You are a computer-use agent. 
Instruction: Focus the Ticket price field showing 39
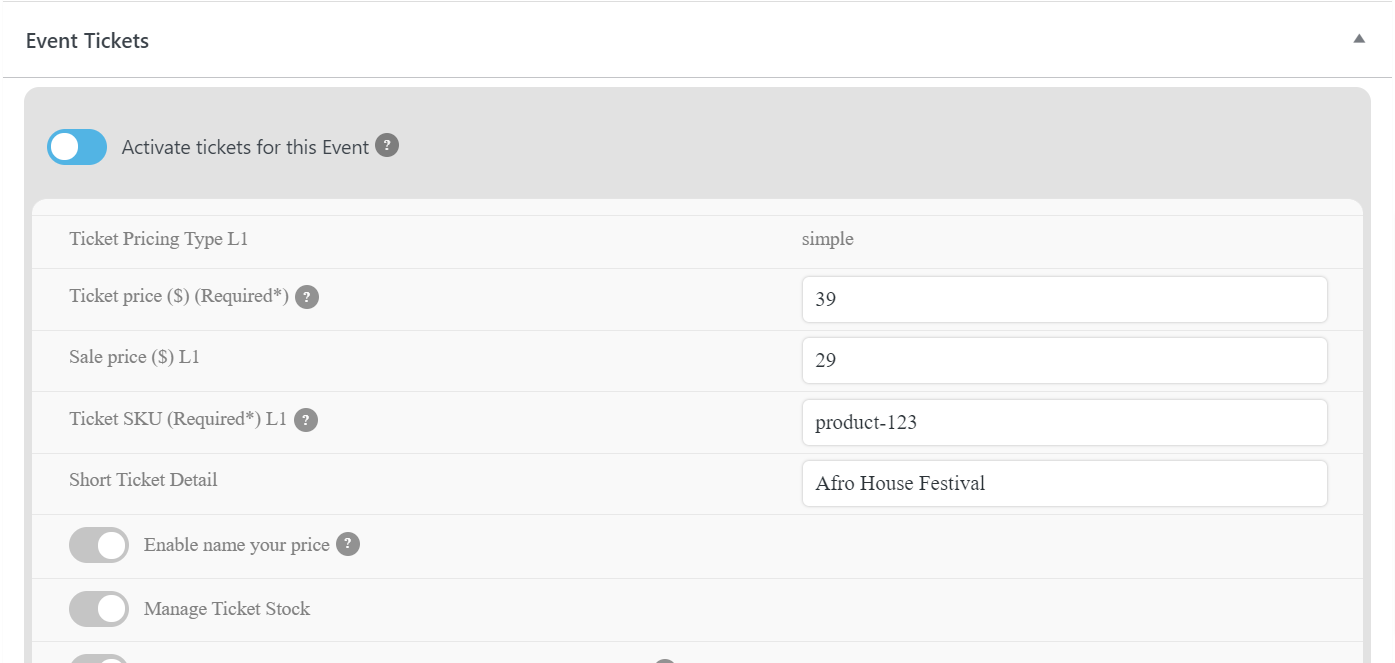click(1064, 299)
